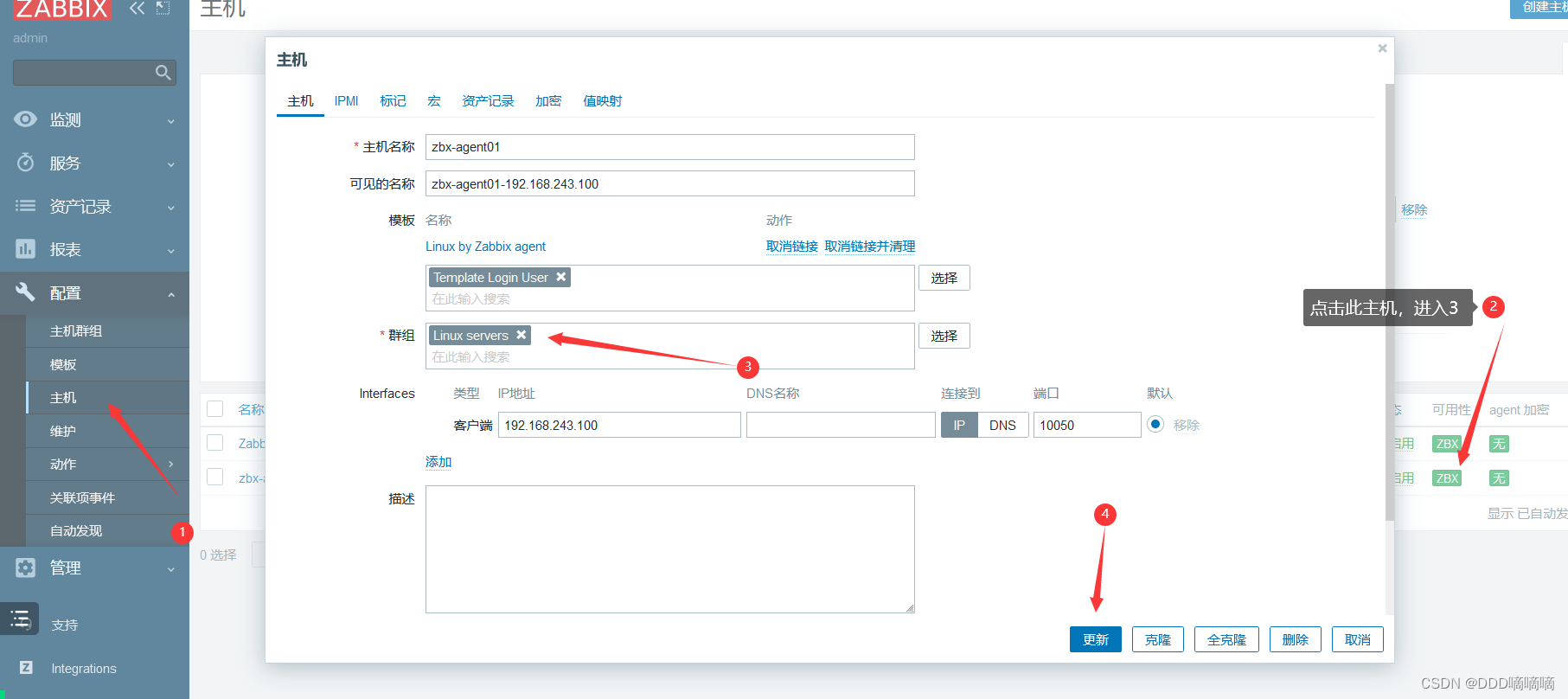
Task: Click the list menu icon beside 支持
Action: pyautogui.click(x=20, y=619)
